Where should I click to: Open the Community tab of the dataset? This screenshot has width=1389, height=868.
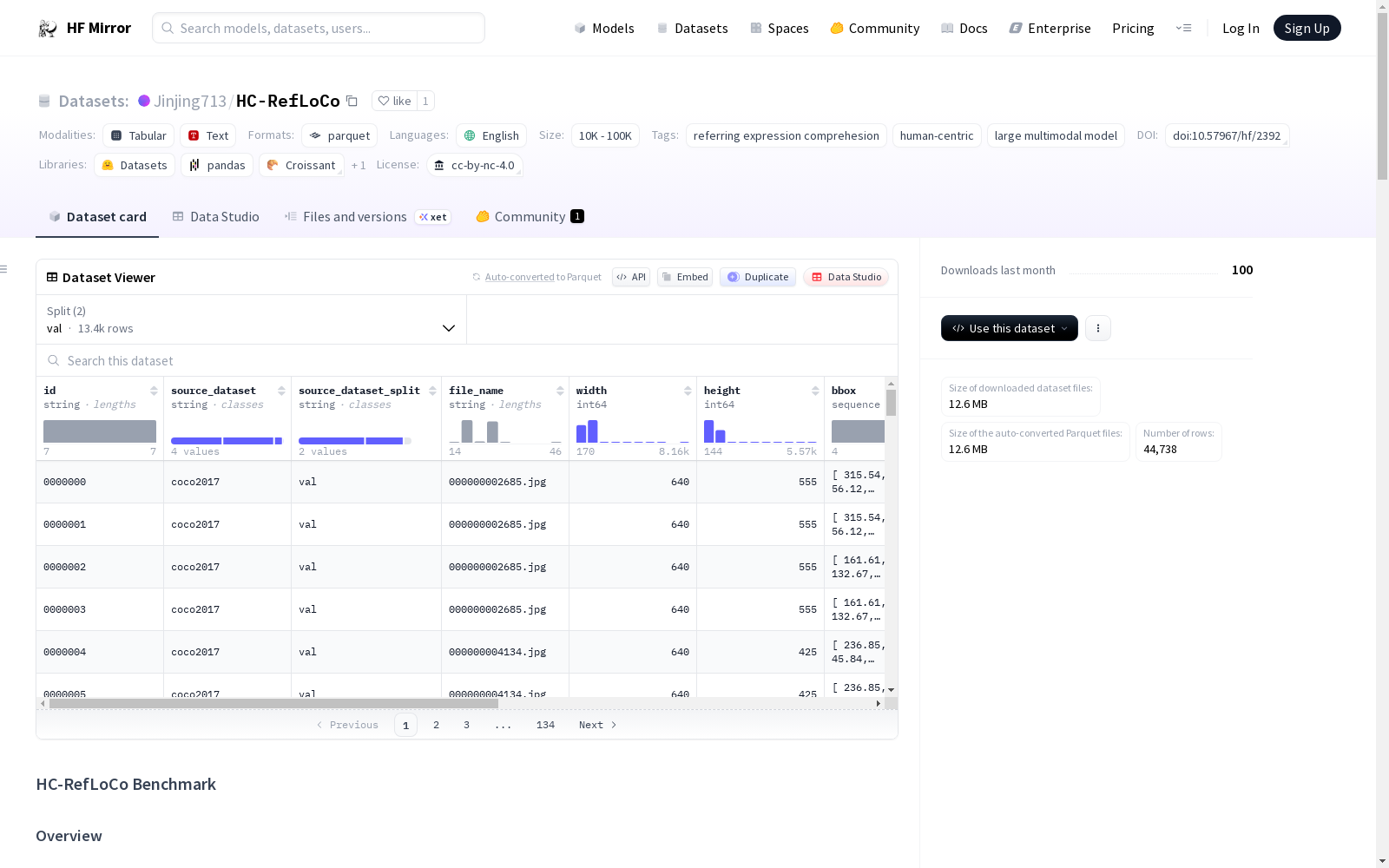(530, 217)
